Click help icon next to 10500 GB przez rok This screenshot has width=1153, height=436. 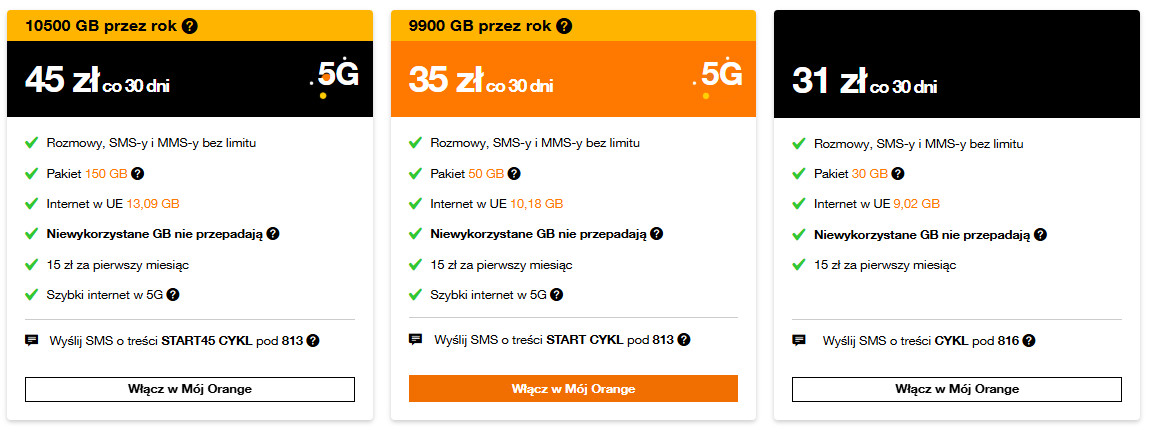[x=190, y=26]
